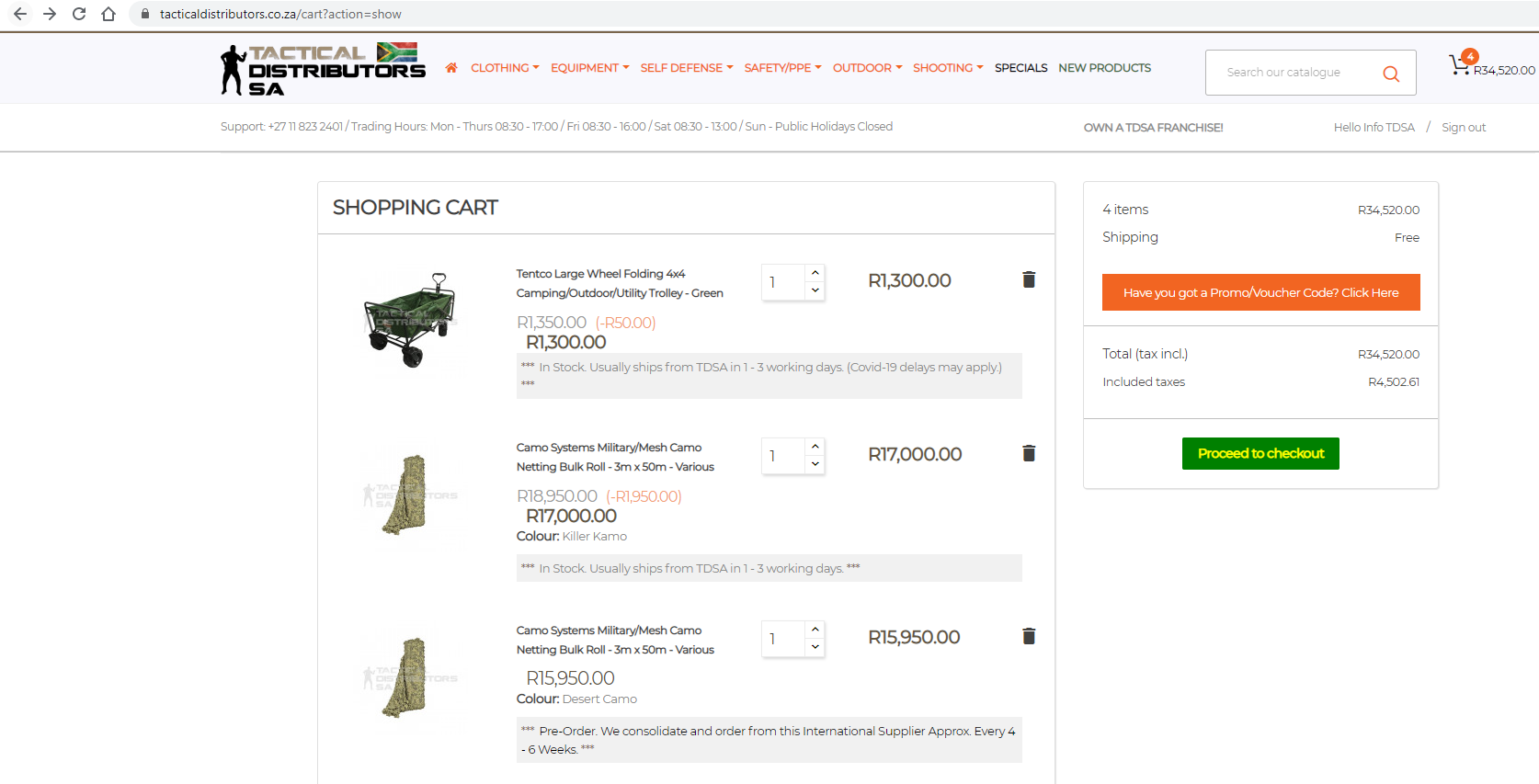
Task: Expand the Clothing dropdown menu
Action: pos(505,68)
